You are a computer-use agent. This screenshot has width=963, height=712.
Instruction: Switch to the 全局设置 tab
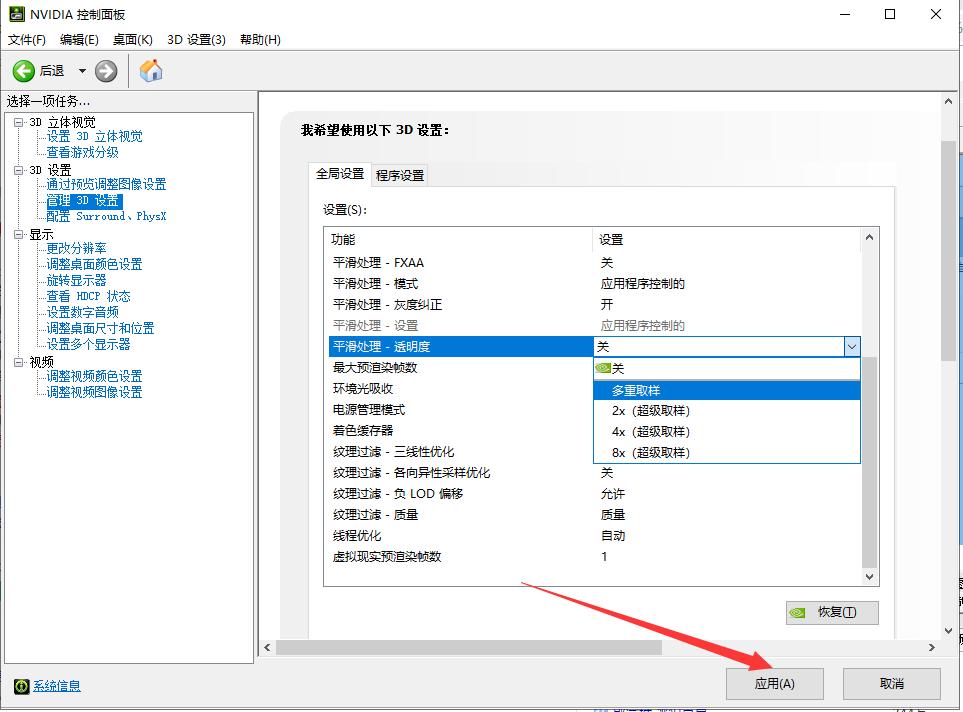(340, 174)
